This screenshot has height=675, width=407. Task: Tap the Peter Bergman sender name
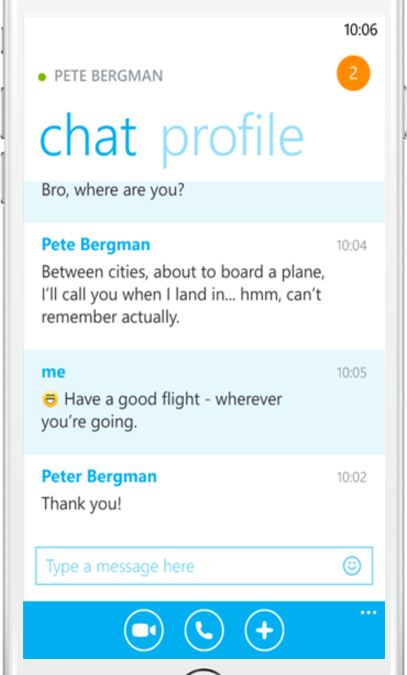coord(99,477)
